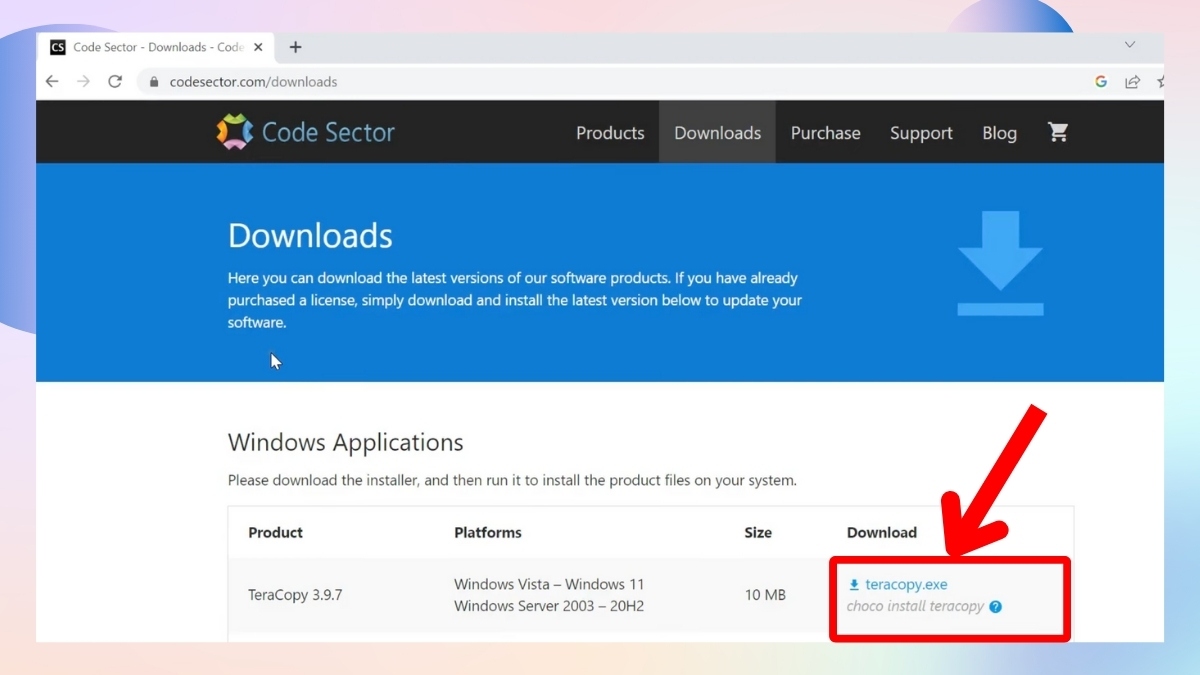Click the TeraCopy 3.9.7 product cell

[295, 595]
